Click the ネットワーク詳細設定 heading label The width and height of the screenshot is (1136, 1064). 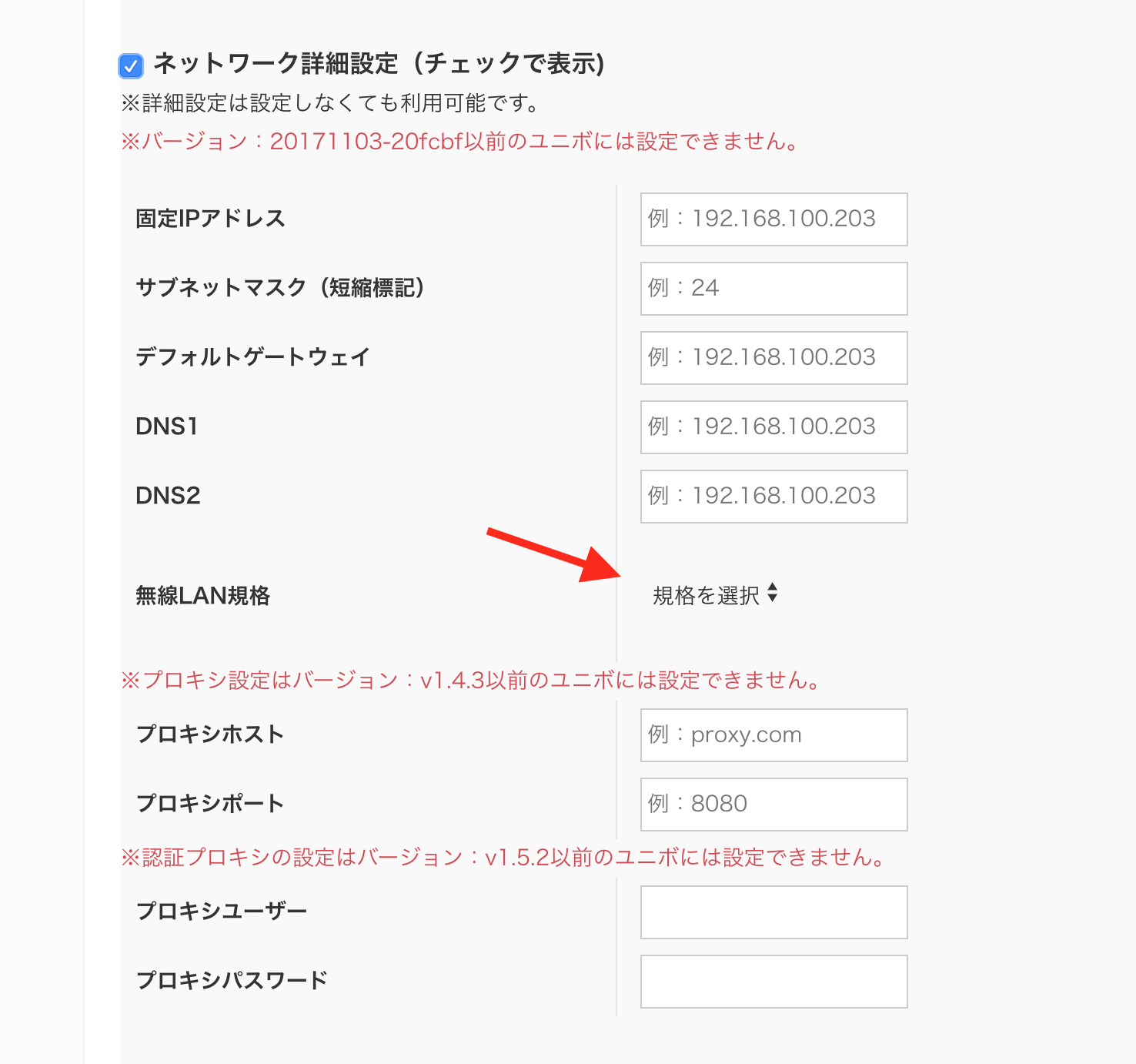click(379, 64)
